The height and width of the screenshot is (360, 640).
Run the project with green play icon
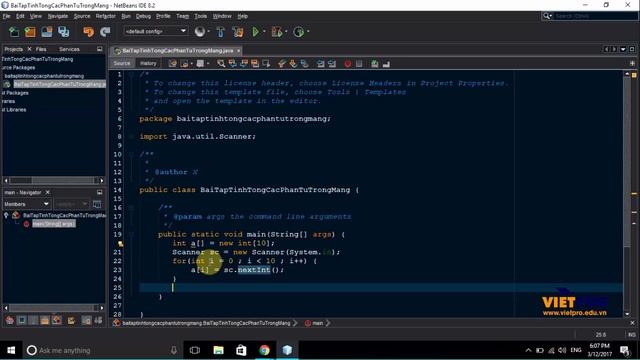[256, 31]
